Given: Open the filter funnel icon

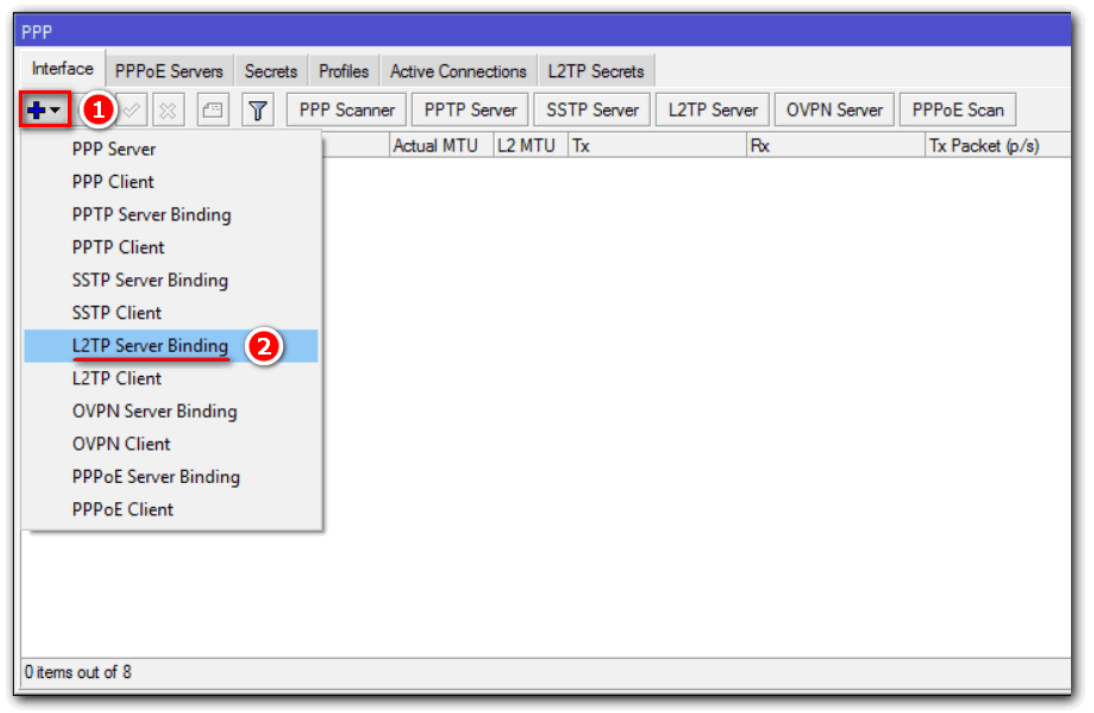Looking at the screenshot, I should click(x=258, y=110).
